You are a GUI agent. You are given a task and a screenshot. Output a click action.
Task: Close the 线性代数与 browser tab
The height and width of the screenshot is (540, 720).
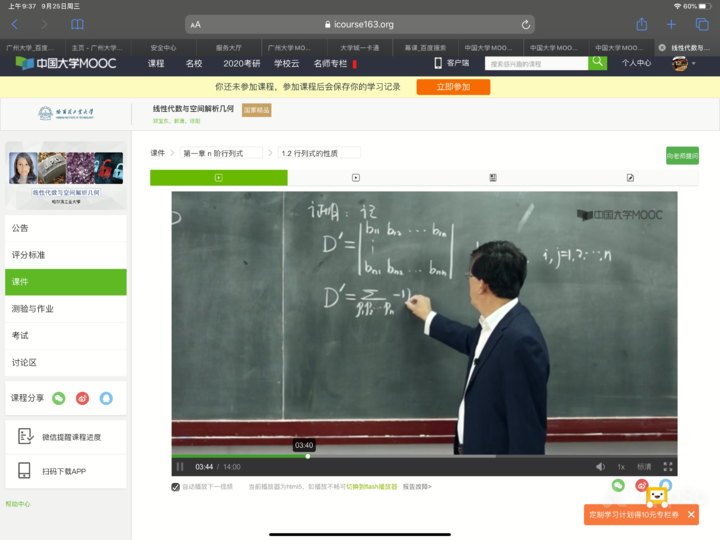(662, 48)
